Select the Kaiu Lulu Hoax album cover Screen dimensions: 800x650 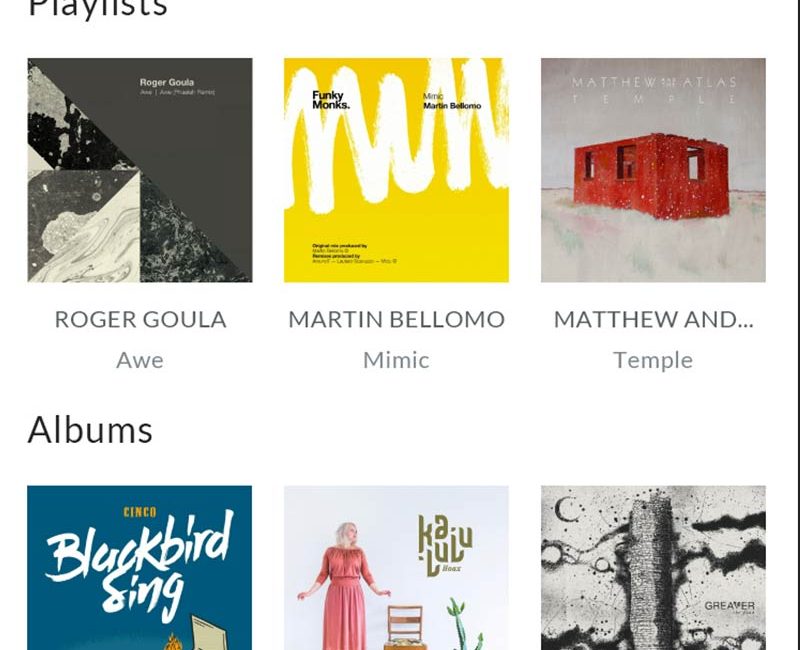(396, 567)
